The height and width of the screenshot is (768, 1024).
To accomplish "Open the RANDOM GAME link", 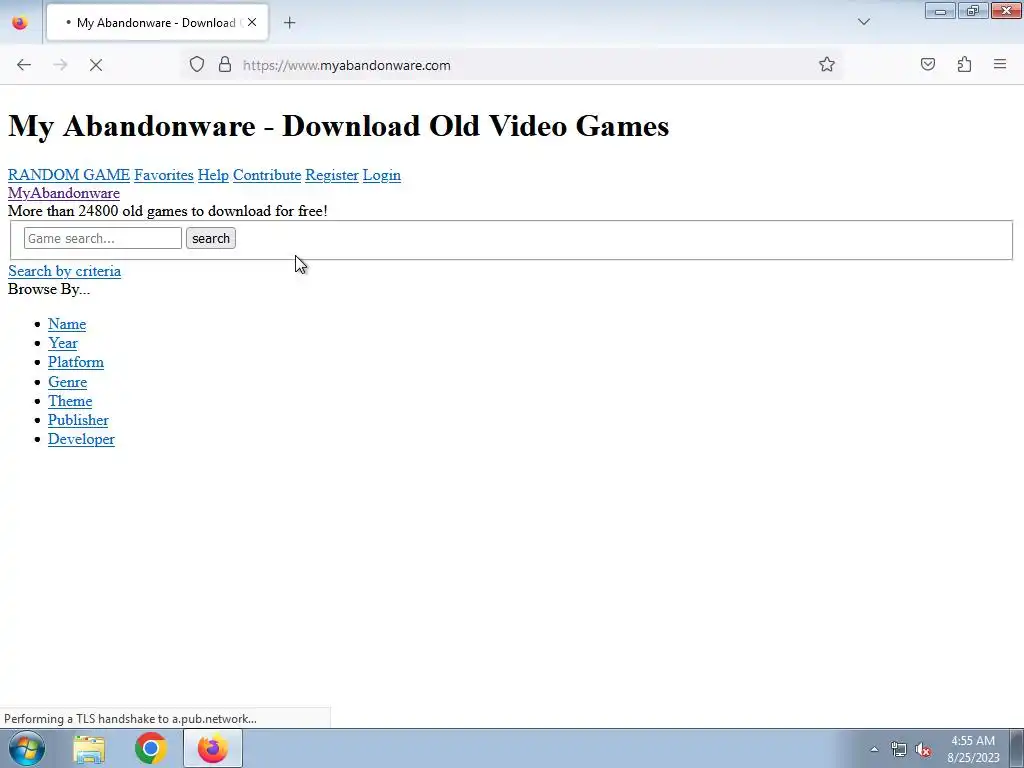I will [x=69, y=175].
